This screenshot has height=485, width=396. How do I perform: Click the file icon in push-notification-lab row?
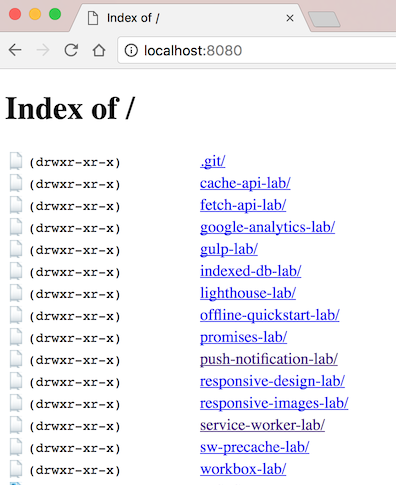[x=16, y=359]
